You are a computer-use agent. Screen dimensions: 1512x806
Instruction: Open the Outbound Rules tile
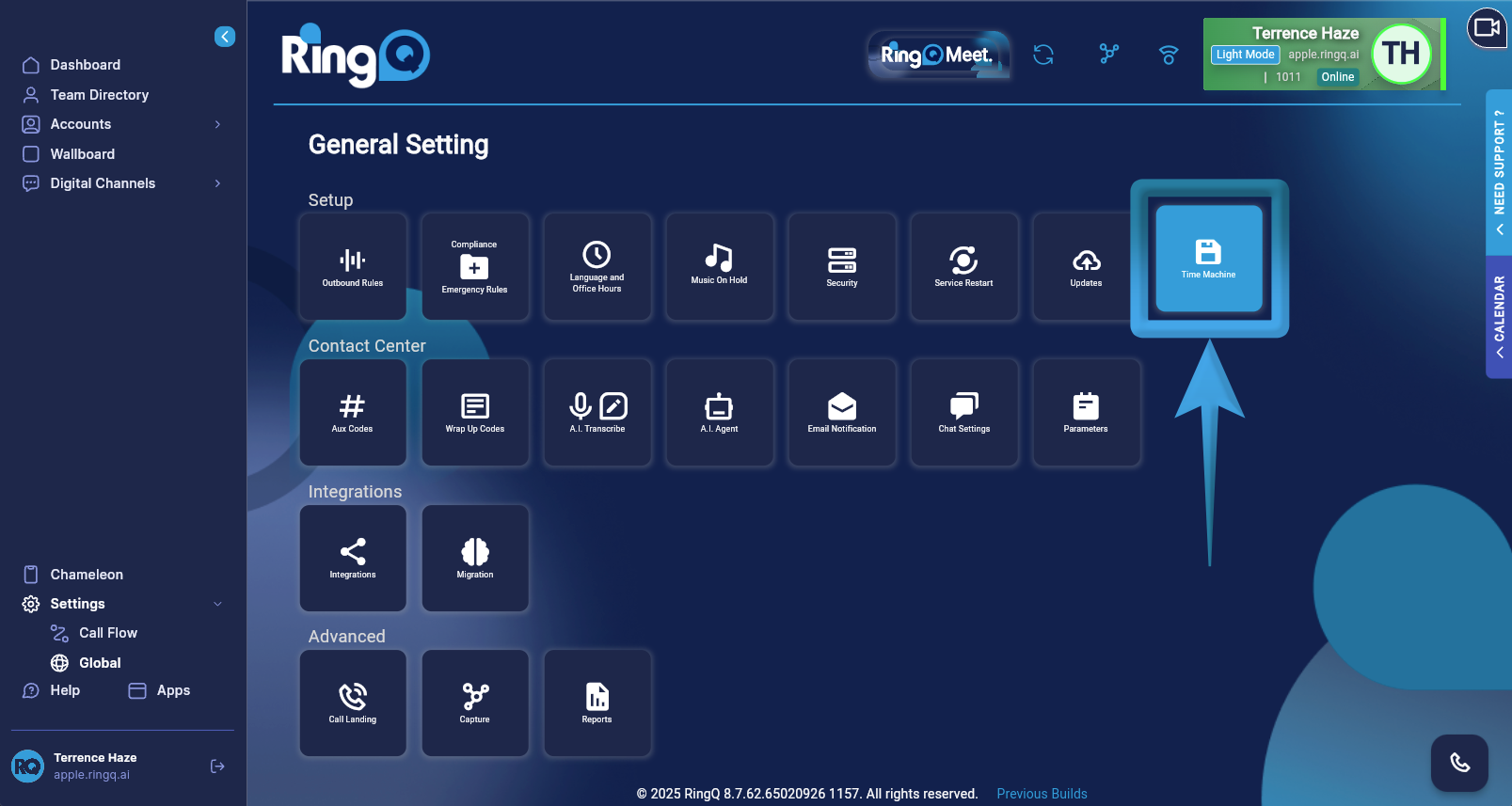click(353, 267)
